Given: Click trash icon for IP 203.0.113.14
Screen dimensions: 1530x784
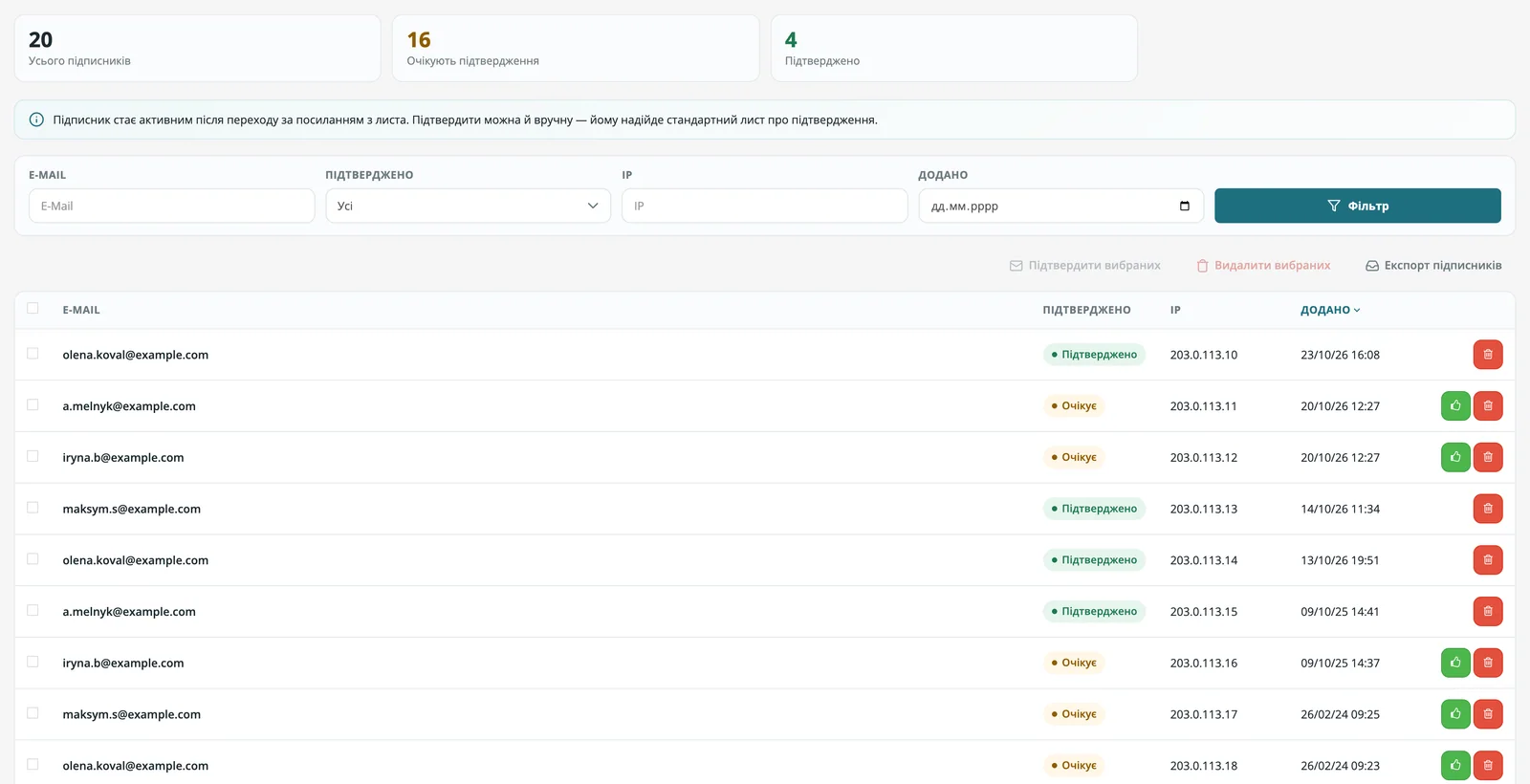Looking at the screenshot, I should click(1488, 560).
